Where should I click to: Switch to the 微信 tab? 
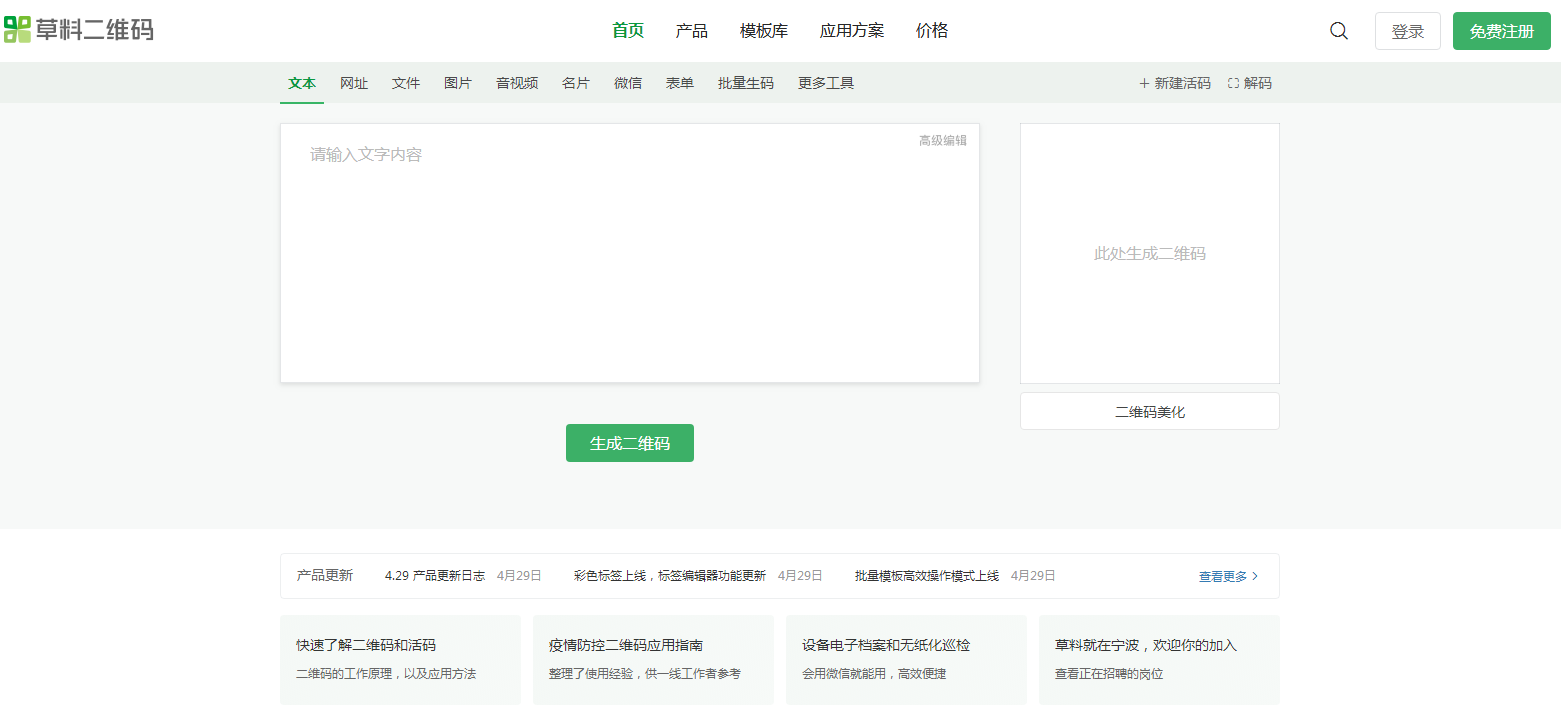pos(628,83)
